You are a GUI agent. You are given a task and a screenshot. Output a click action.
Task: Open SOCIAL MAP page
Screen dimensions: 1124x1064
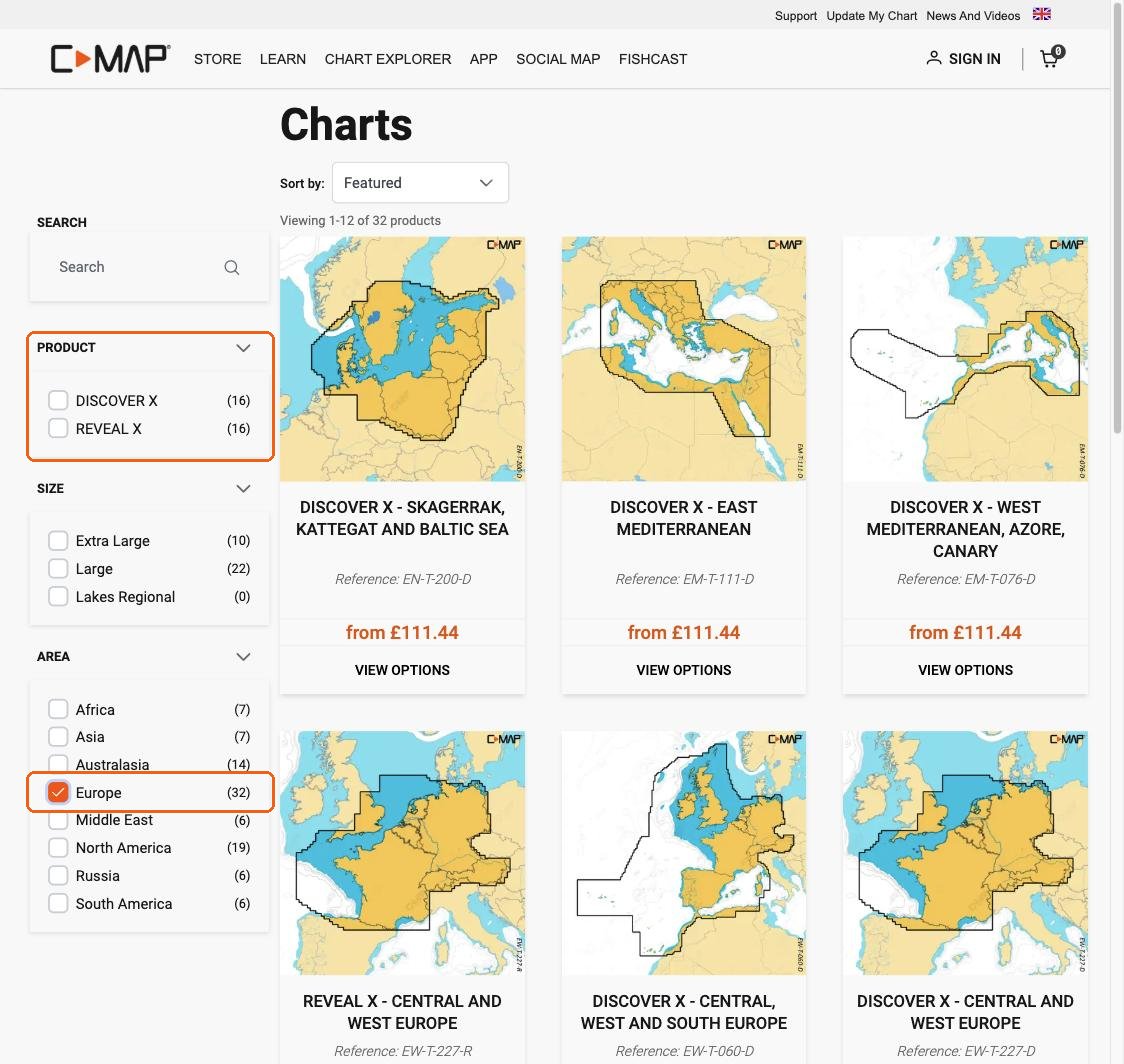point(558,59)
